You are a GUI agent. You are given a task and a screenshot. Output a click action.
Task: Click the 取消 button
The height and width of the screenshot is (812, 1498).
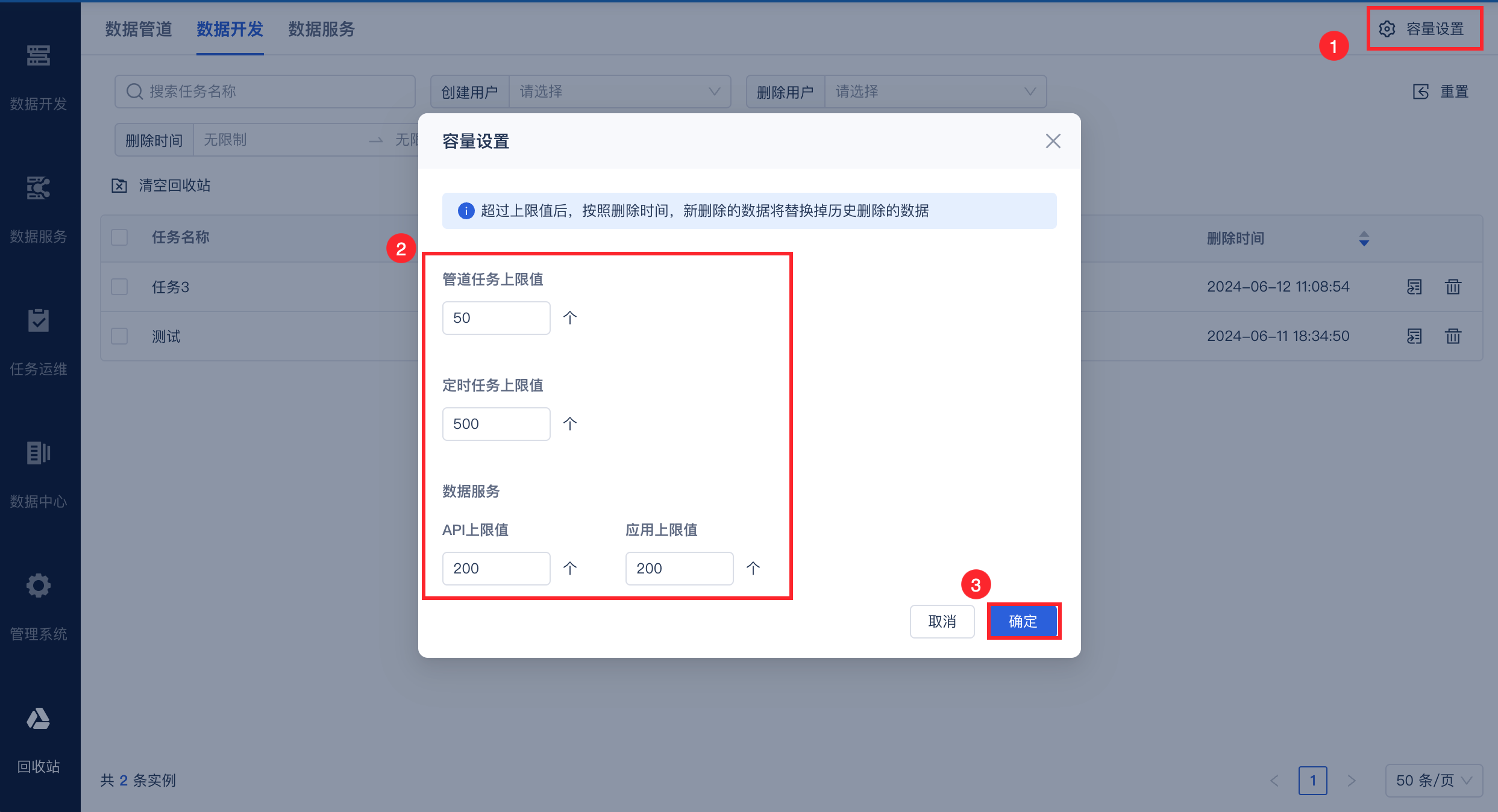pos(942,621)
